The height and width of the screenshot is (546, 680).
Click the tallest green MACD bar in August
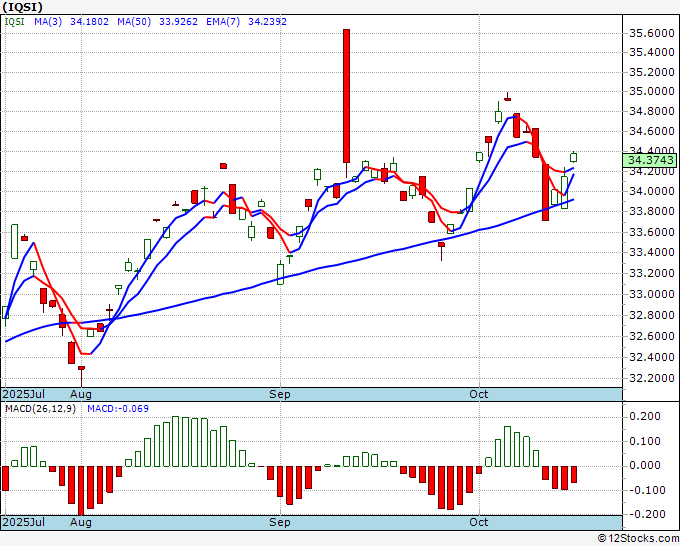tap(176, 441)
